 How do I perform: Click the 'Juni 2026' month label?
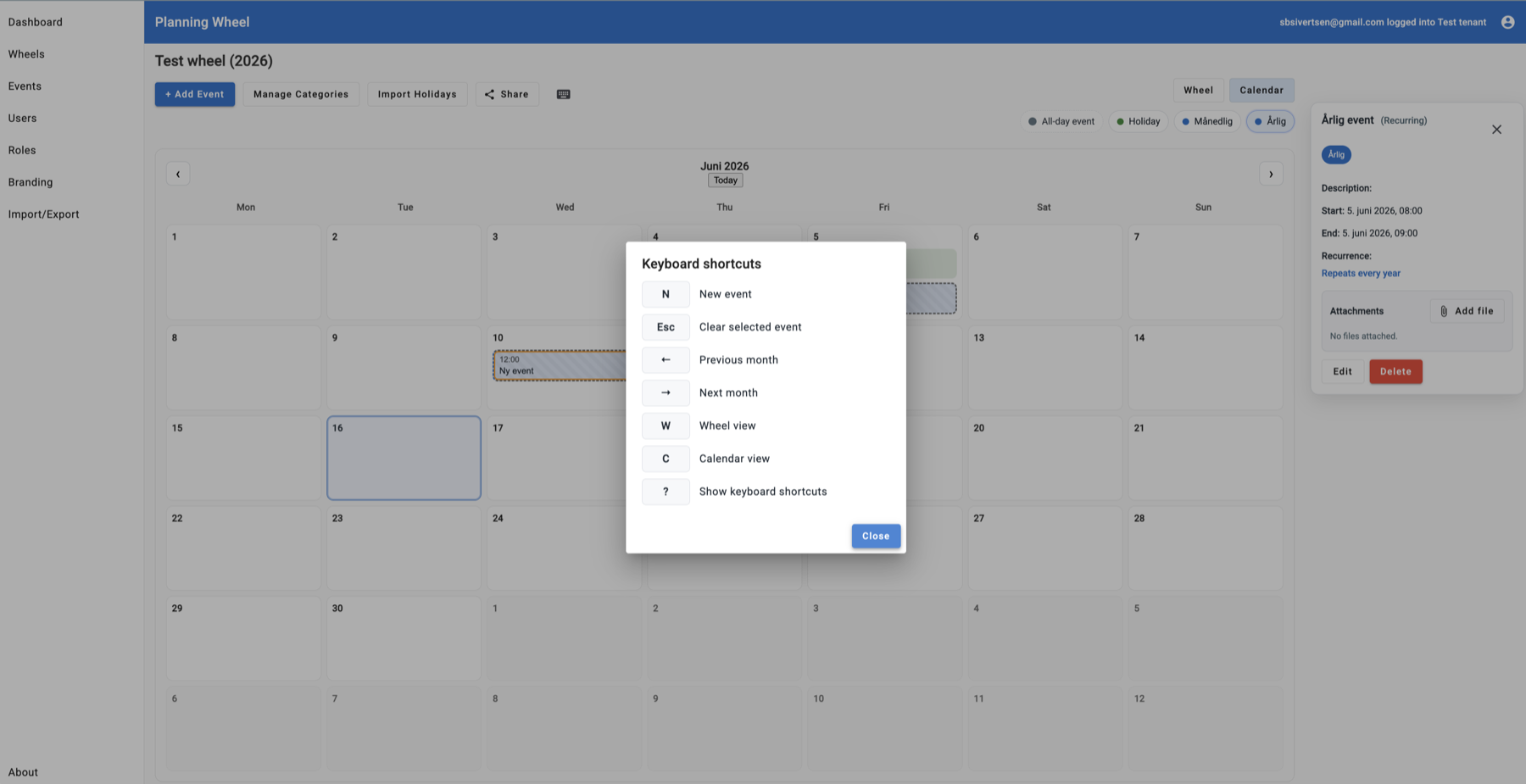[725, 166]
